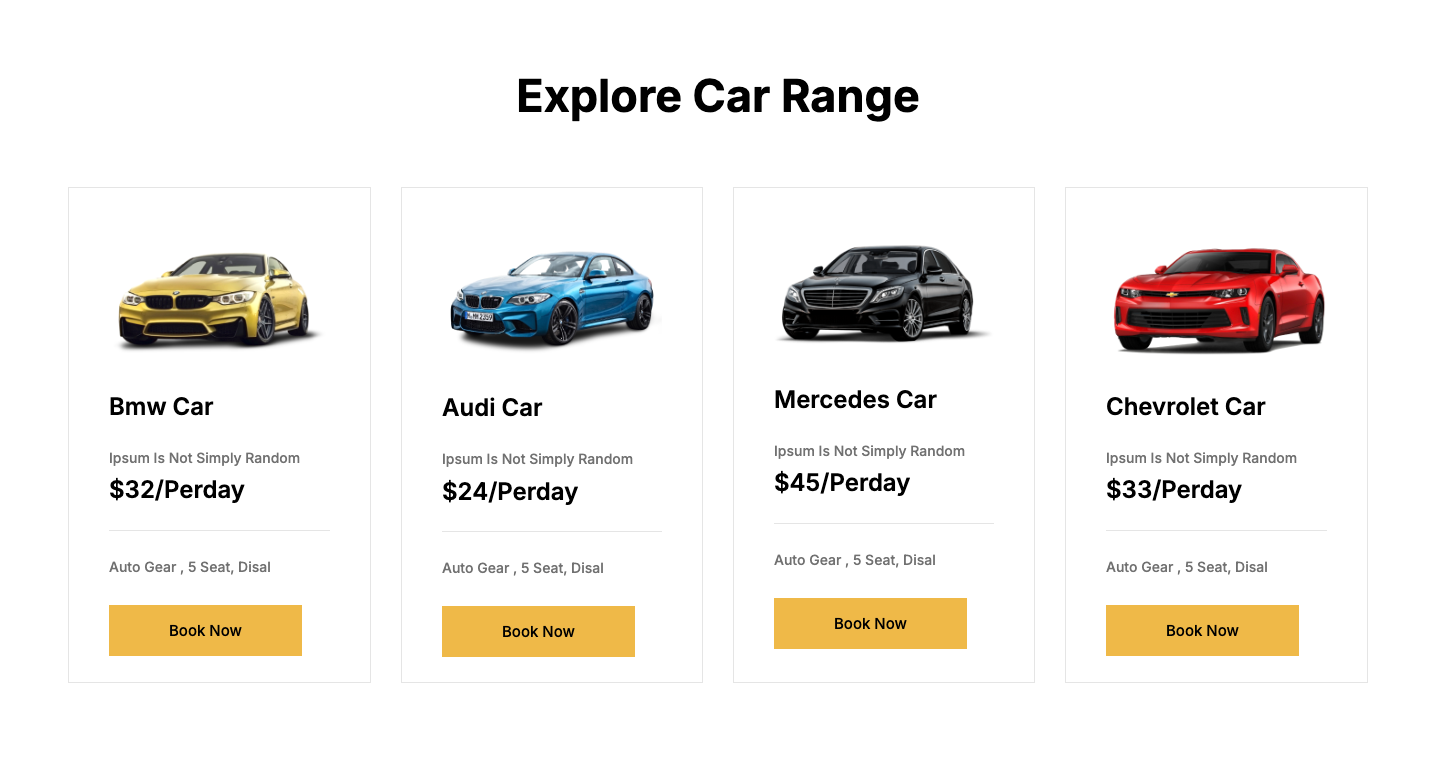
Task: Select the $33/Perday price text
Action: click(x=1174, y=490)
